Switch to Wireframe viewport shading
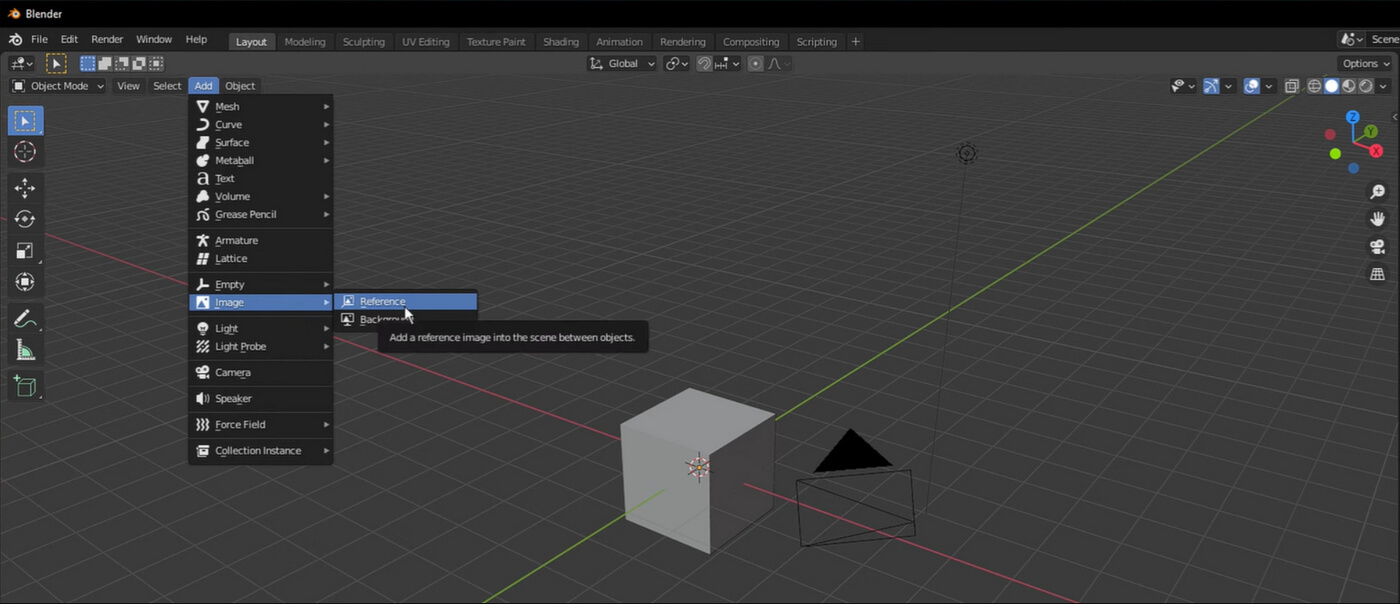This screenshot has height=604, width=1400. (x=1313, y=86)
